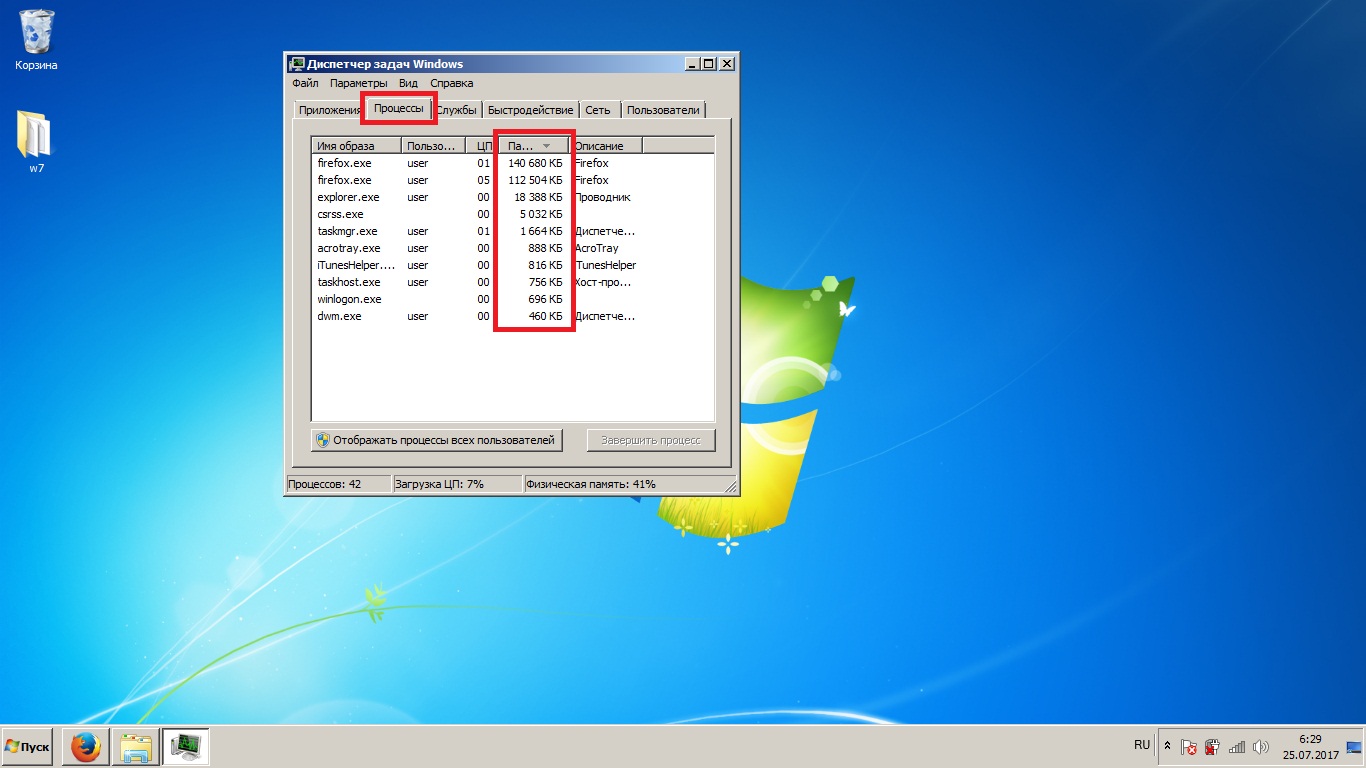The height and width of the screenshot is (768, 1366).
Task: Select the w7 folder on desktop
Action: (36, 141)
